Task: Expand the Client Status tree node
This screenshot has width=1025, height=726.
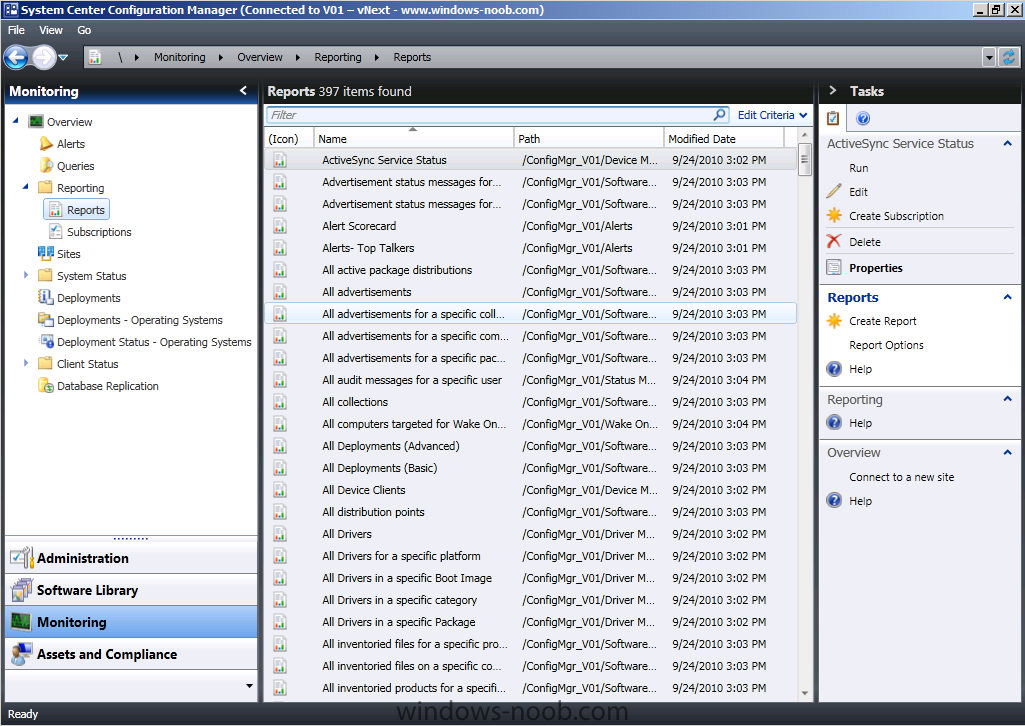Action: (25, 363)
